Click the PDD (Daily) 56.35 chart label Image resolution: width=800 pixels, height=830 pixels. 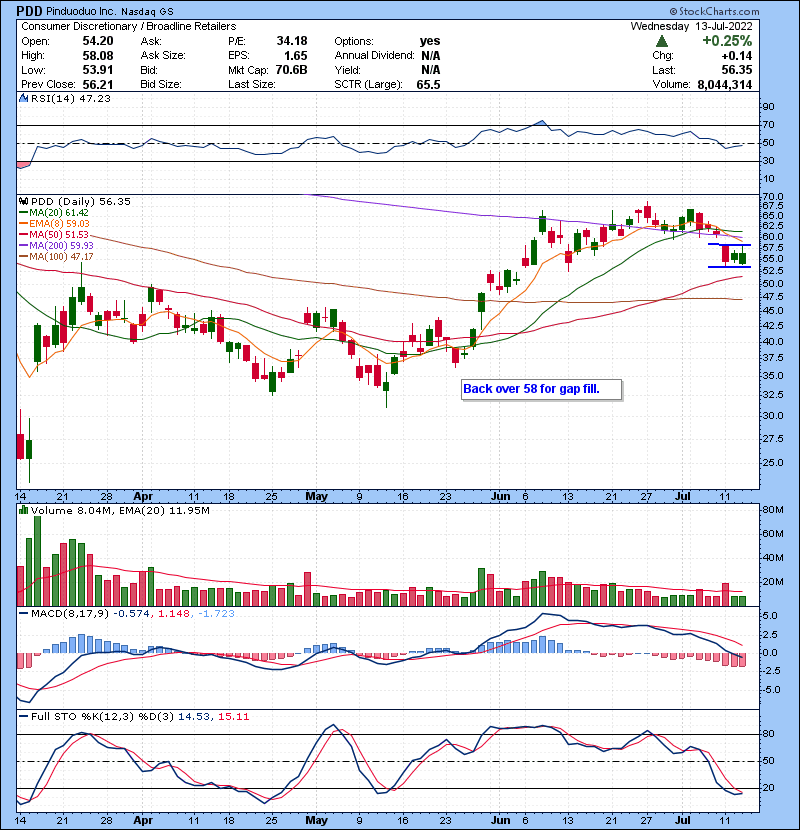80,201
